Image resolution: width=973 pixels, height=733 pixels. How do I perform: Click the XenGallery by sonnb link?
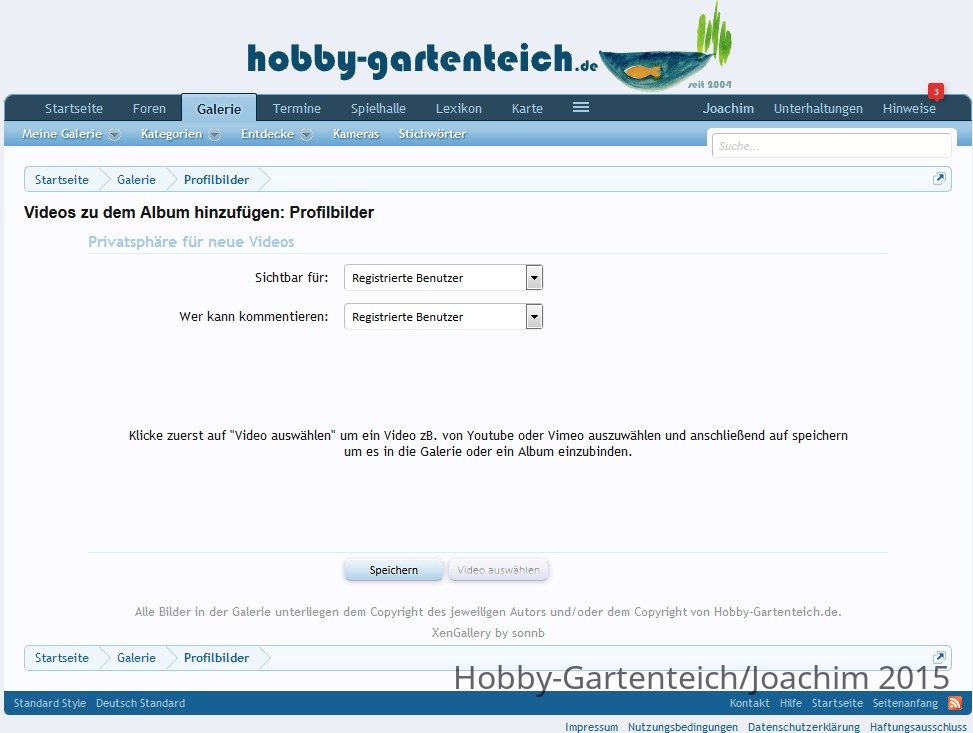click(x=488, y=632)
